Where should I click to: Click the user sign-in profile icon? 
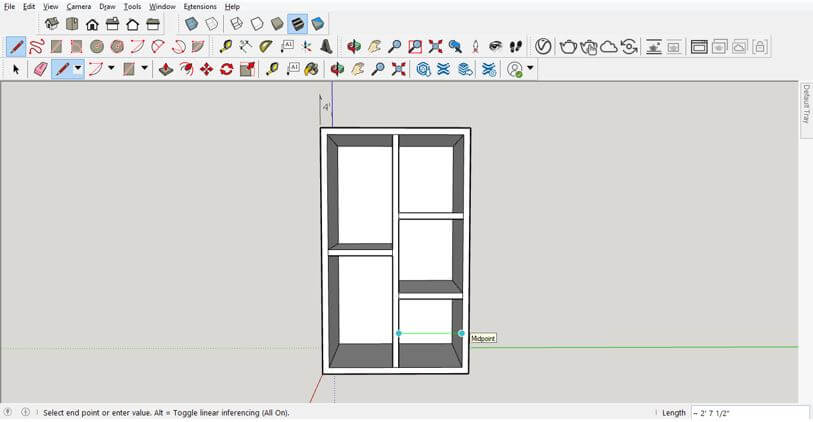coord(515,69)
